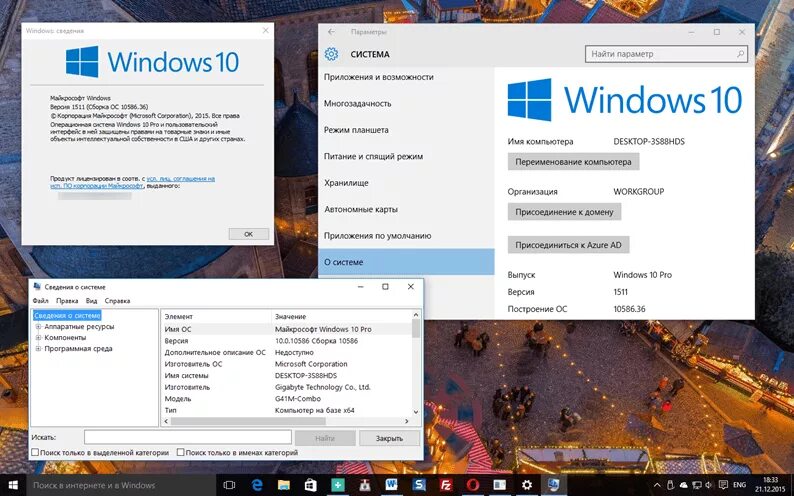Open USB safely remove tray icon

point(670,485)
